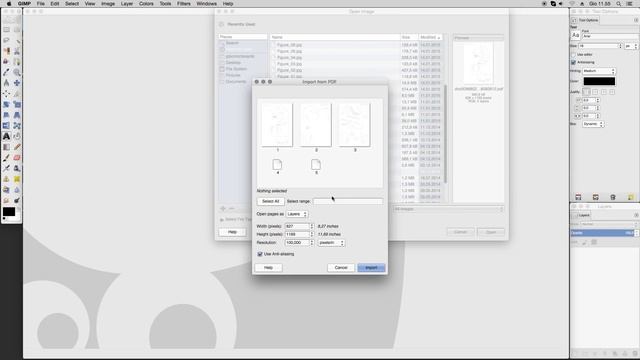The image size is (640, 360).
Task: Select PDF page 3 thumbnail
Action: (354, 125)
